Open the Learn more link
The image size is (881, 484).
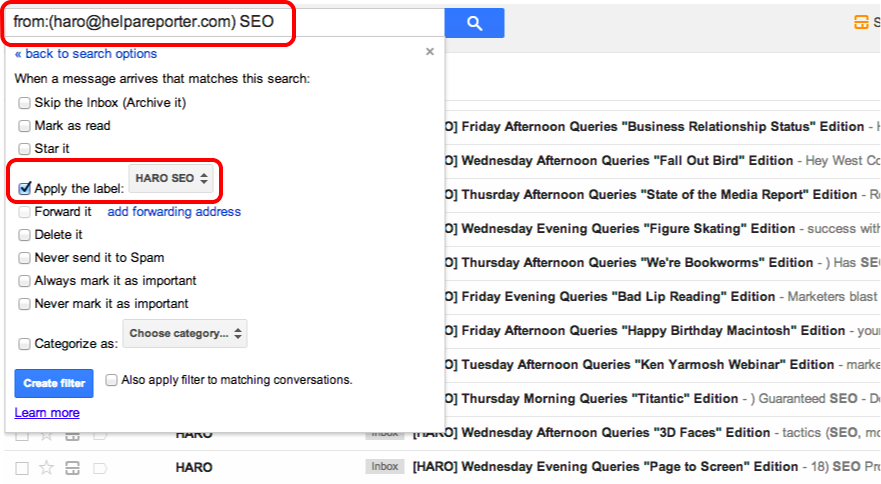47,413
